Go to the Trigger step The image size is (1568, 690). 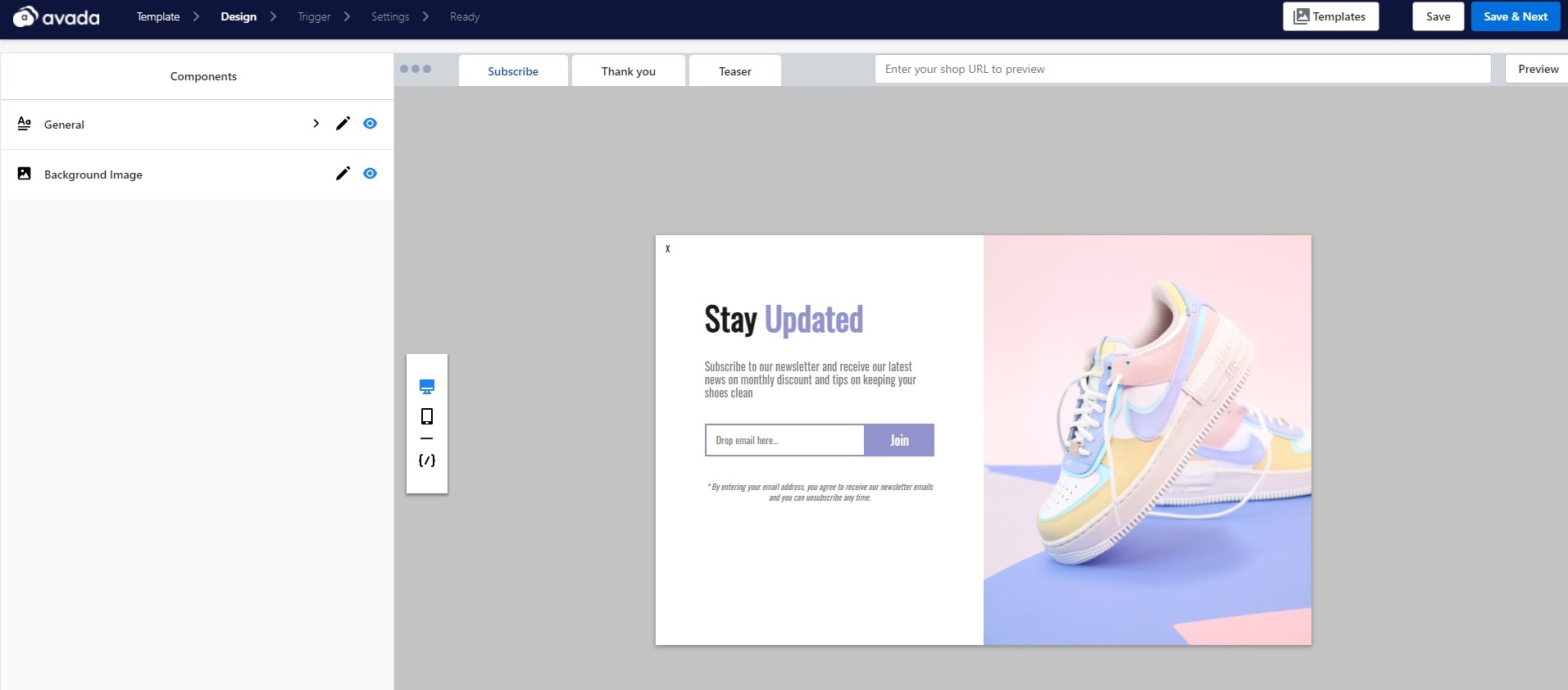314,16
